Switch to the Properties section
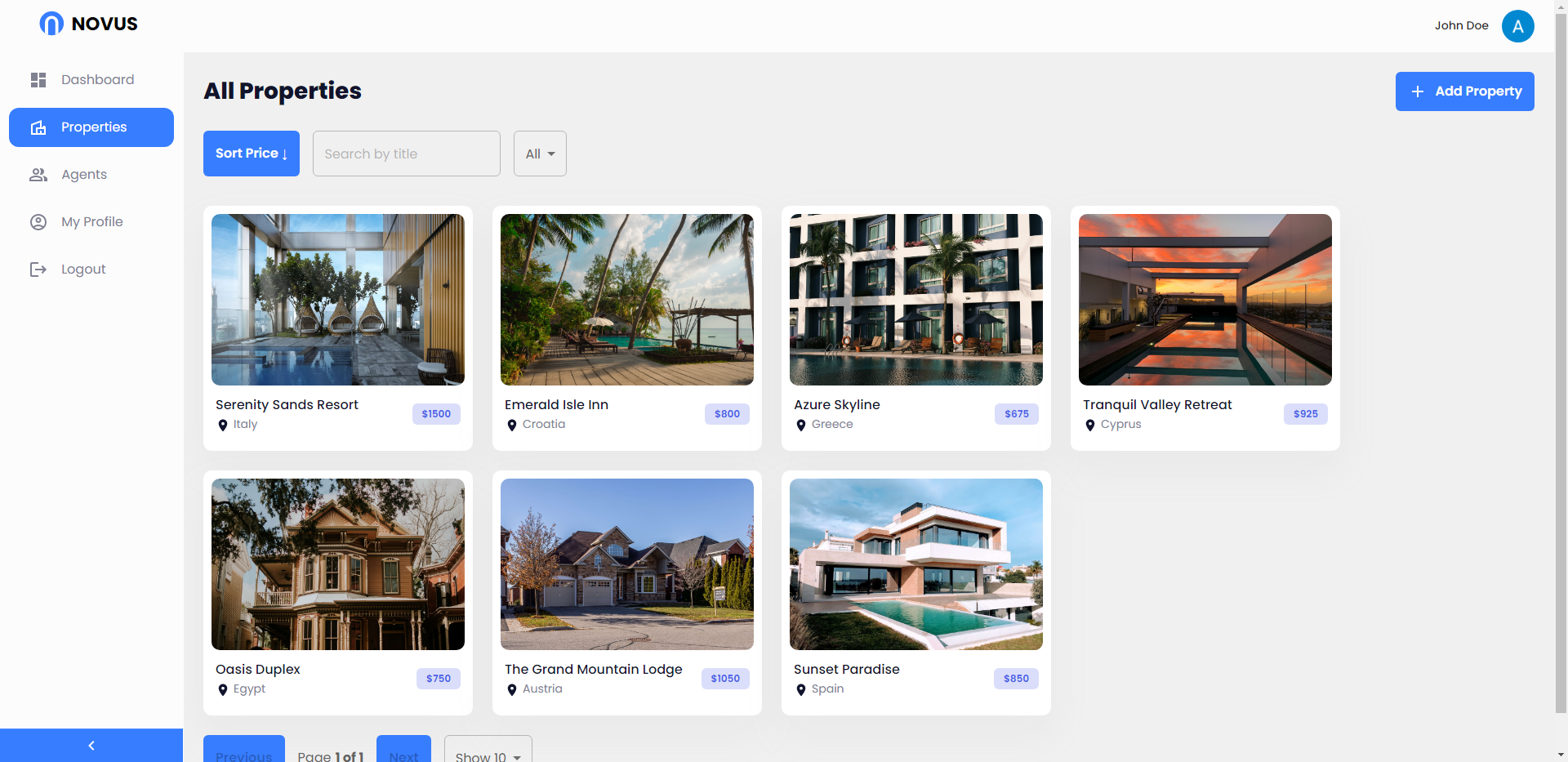 pos(93,127)
